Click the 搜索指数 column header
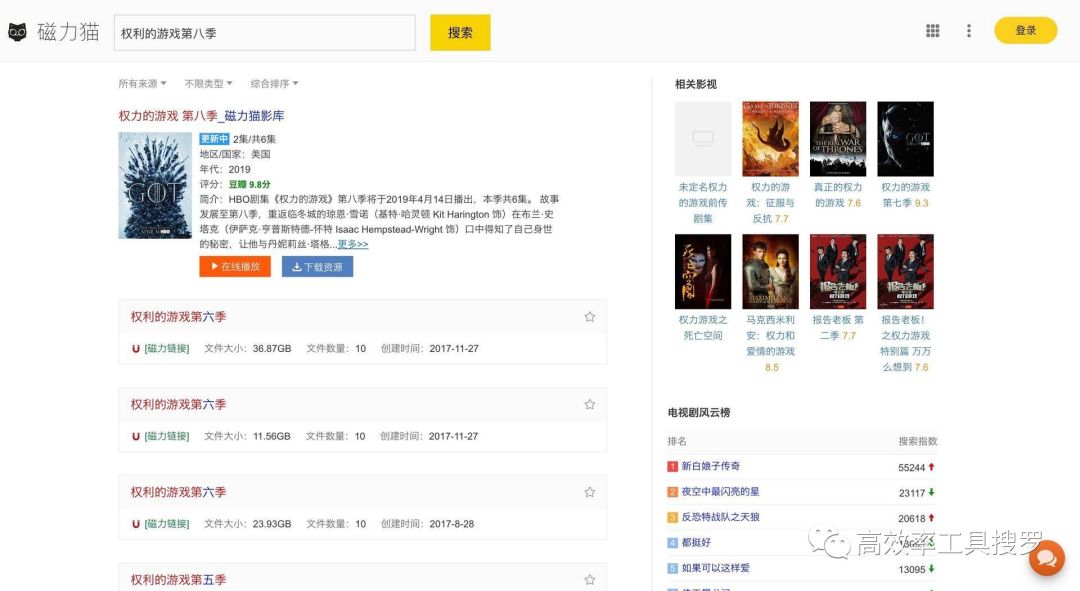Image resolution: width=1080 pixels, height=591 pixels. [917, 441]
